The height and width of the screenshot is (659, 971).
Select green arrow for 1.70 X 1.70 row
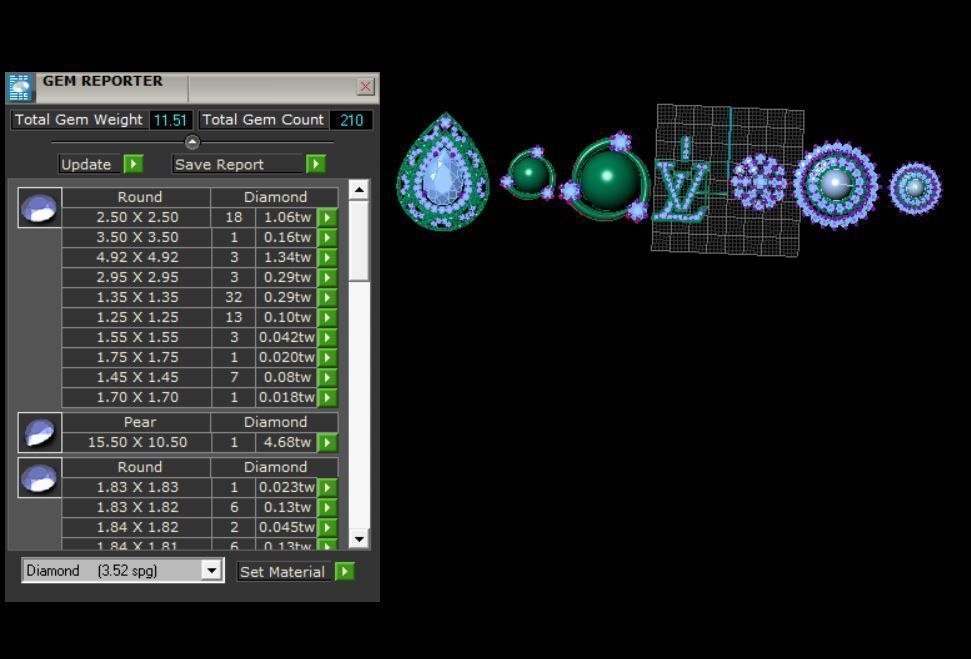click(x=327, y=397)
